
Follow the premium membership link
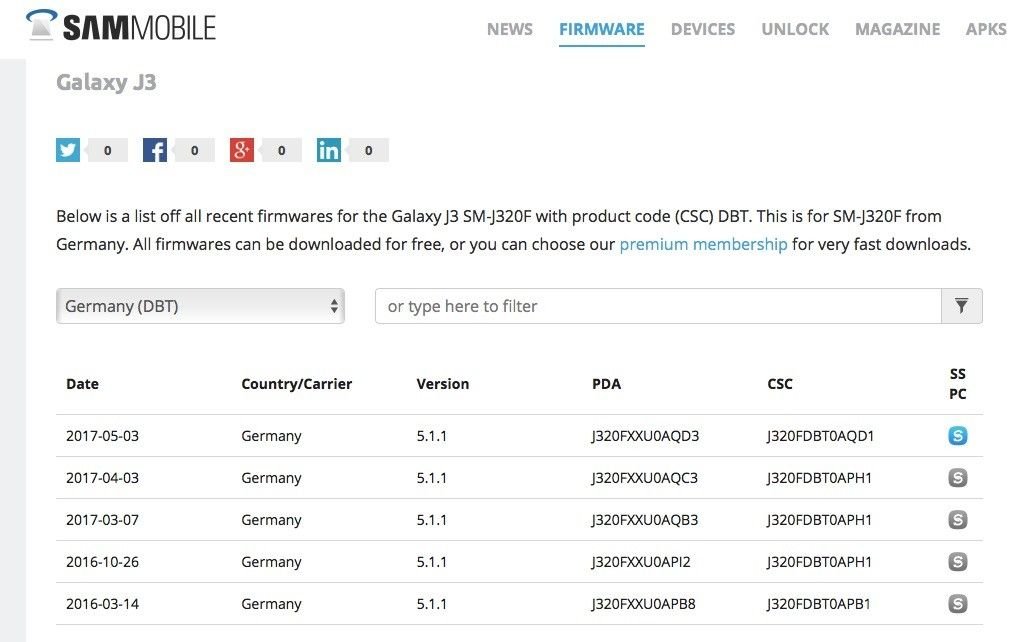703,245
